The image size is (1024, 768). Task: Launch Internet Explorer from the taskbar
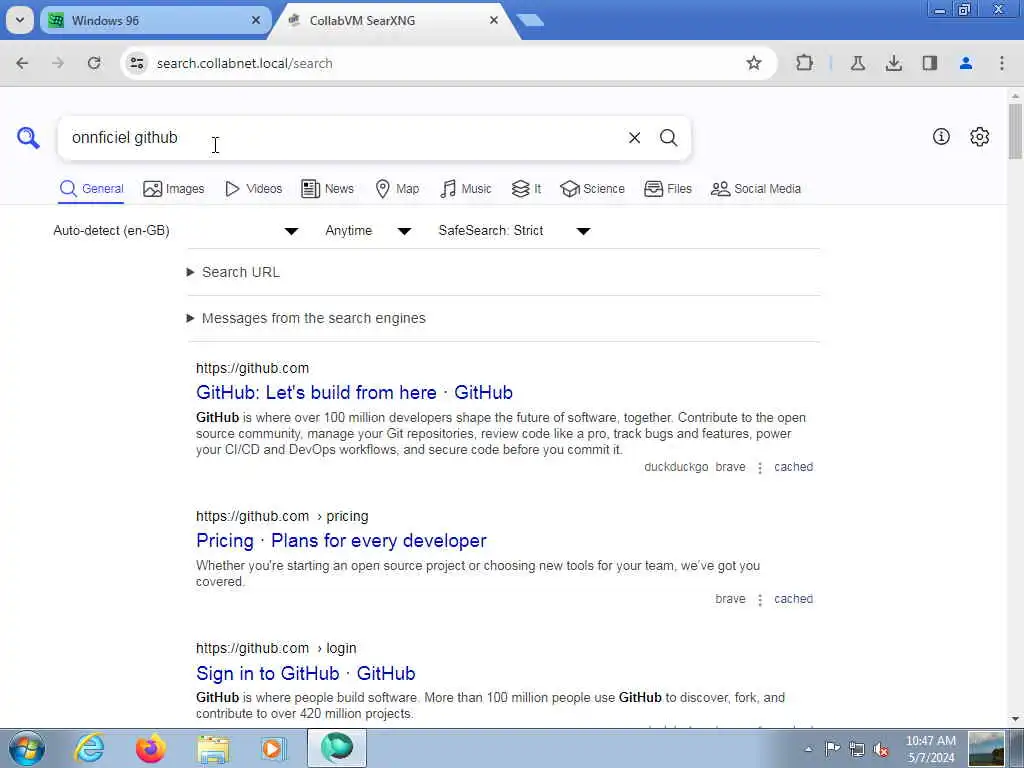[89, 748]
